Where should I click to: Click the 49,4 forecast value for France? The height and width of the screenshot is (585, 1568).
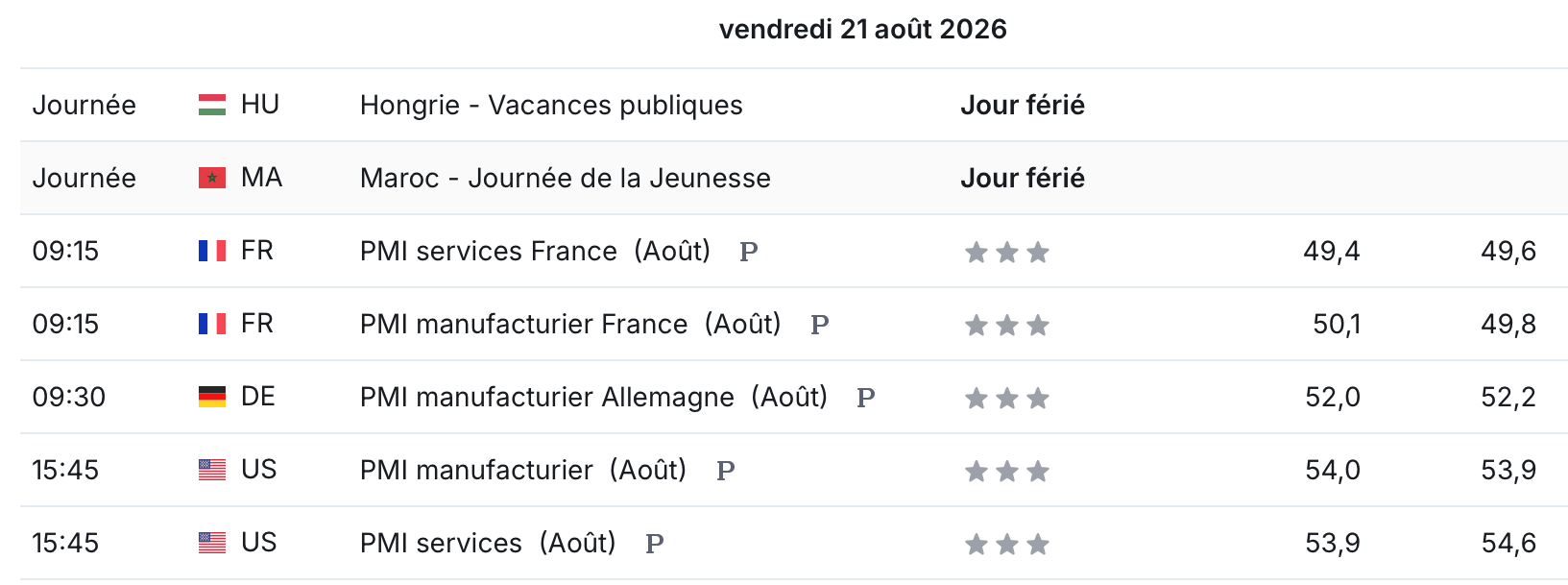[1332, 251]
